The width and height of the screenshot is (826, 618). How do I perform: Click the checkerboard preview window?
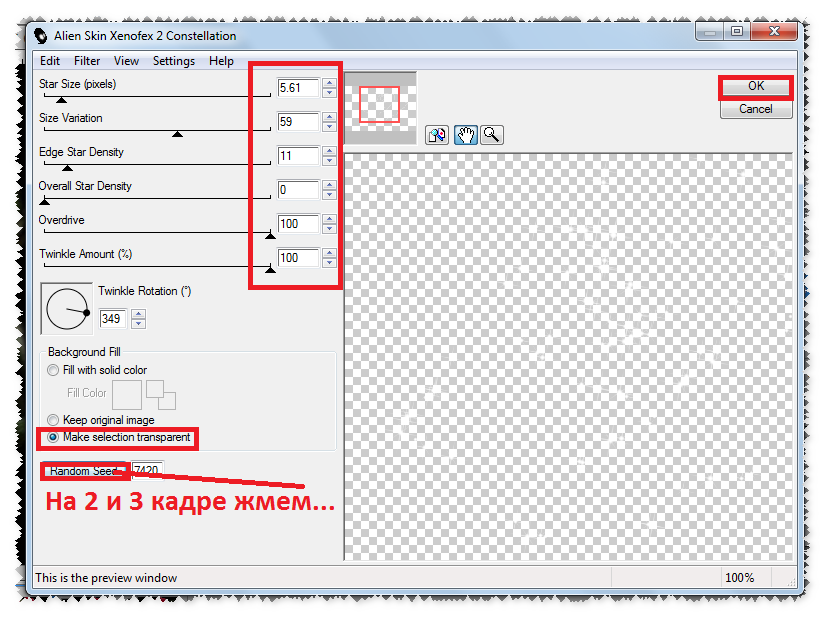point(568,357)
